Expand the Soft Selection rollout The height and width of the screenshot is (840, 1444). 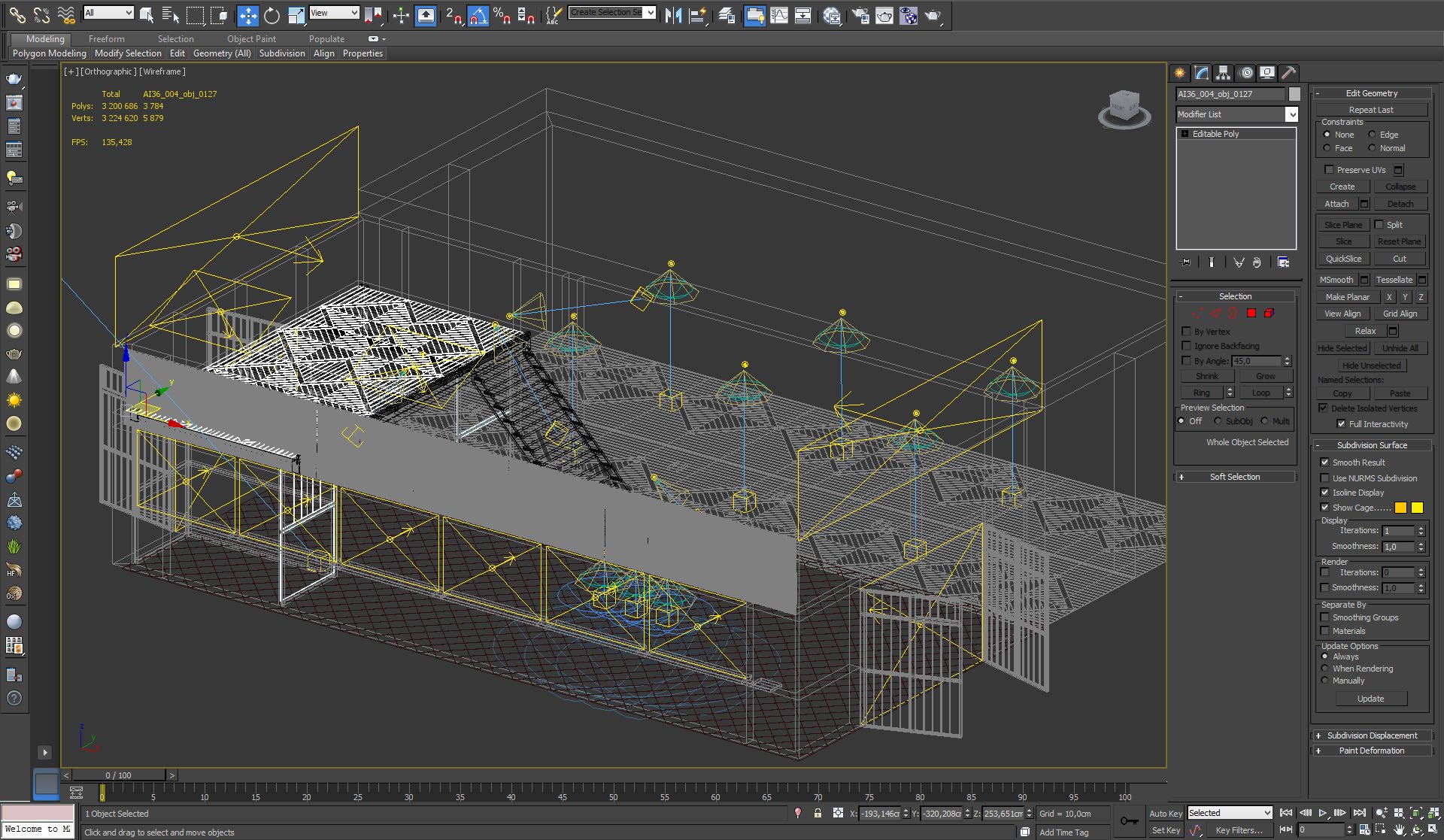(x=1235, y=477)
